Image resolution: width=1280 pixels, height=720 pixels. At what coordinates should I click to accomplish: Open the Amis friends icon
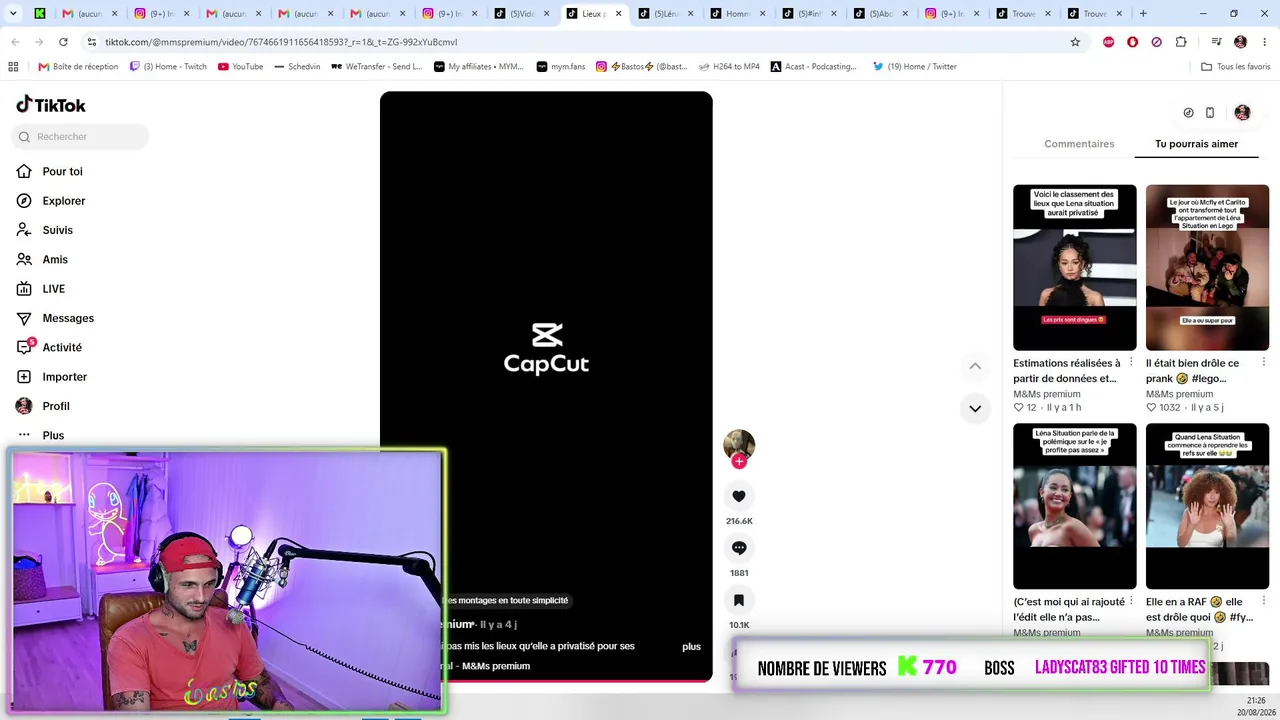click(24, 259)
